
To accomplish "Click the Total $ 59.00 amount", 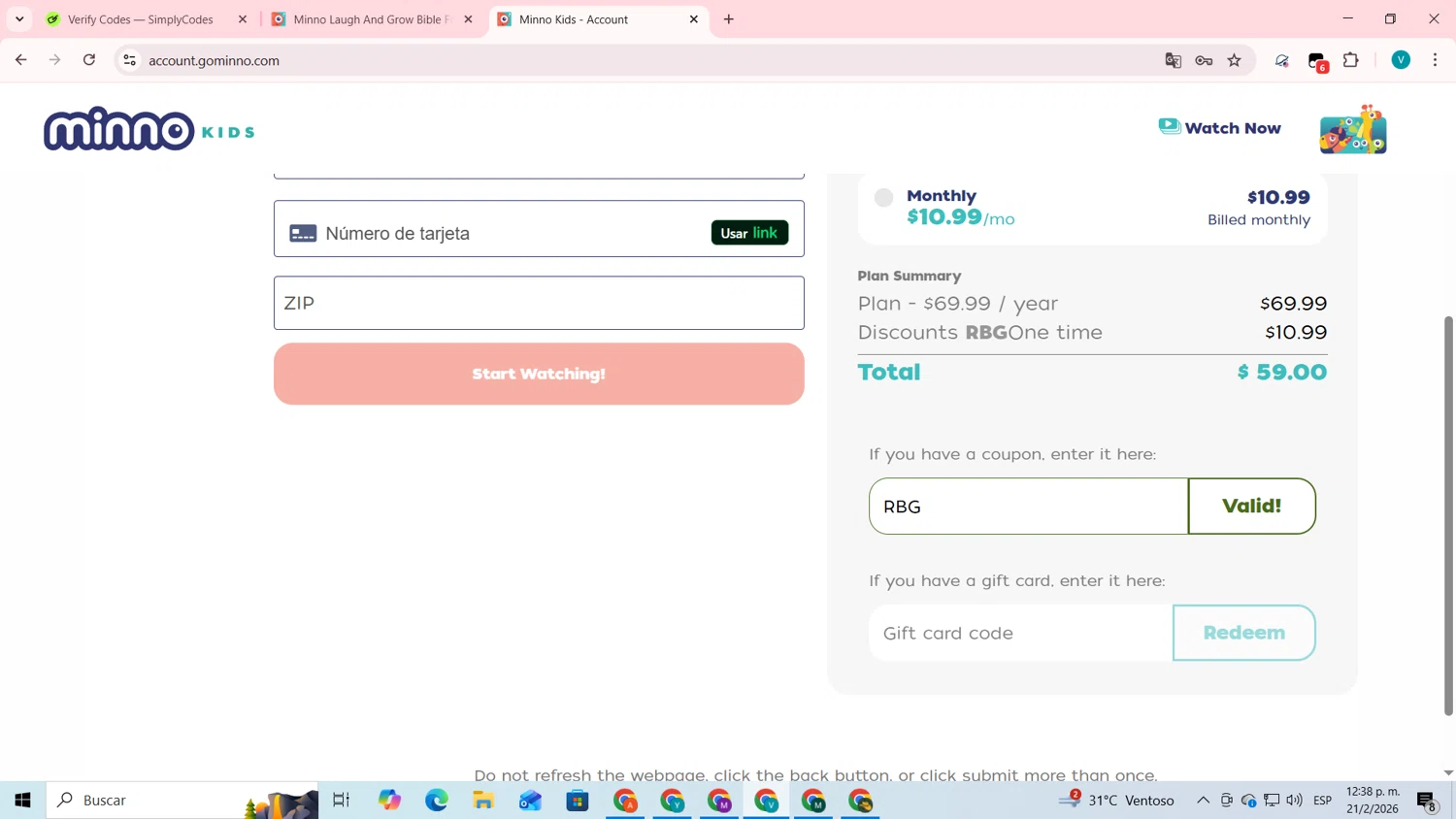I will click(1281, 373).
